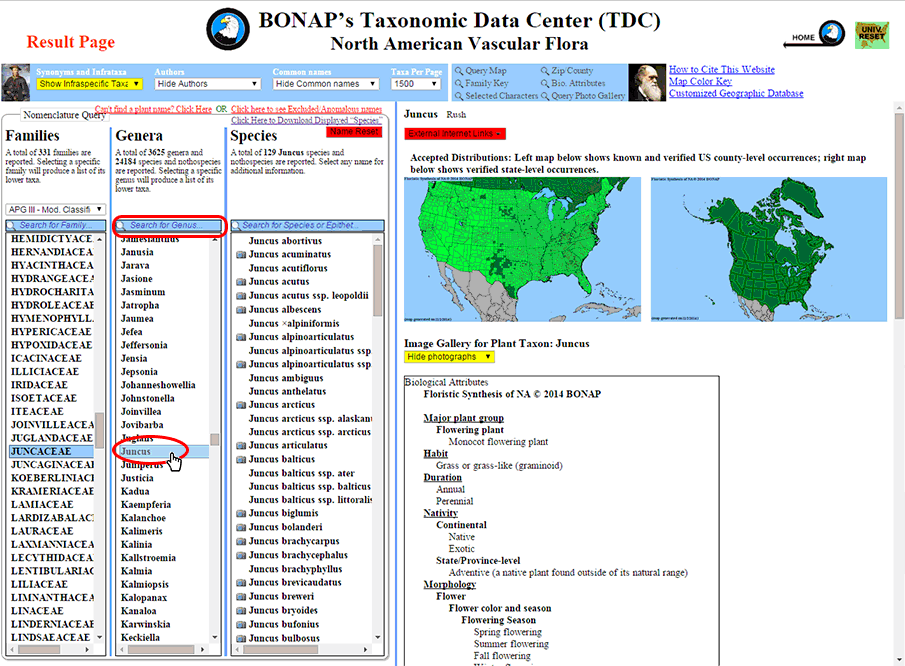The image size is (905, 666).
Task: Click the UNIV. RESET icon
Action: click(x=872, y=35)
